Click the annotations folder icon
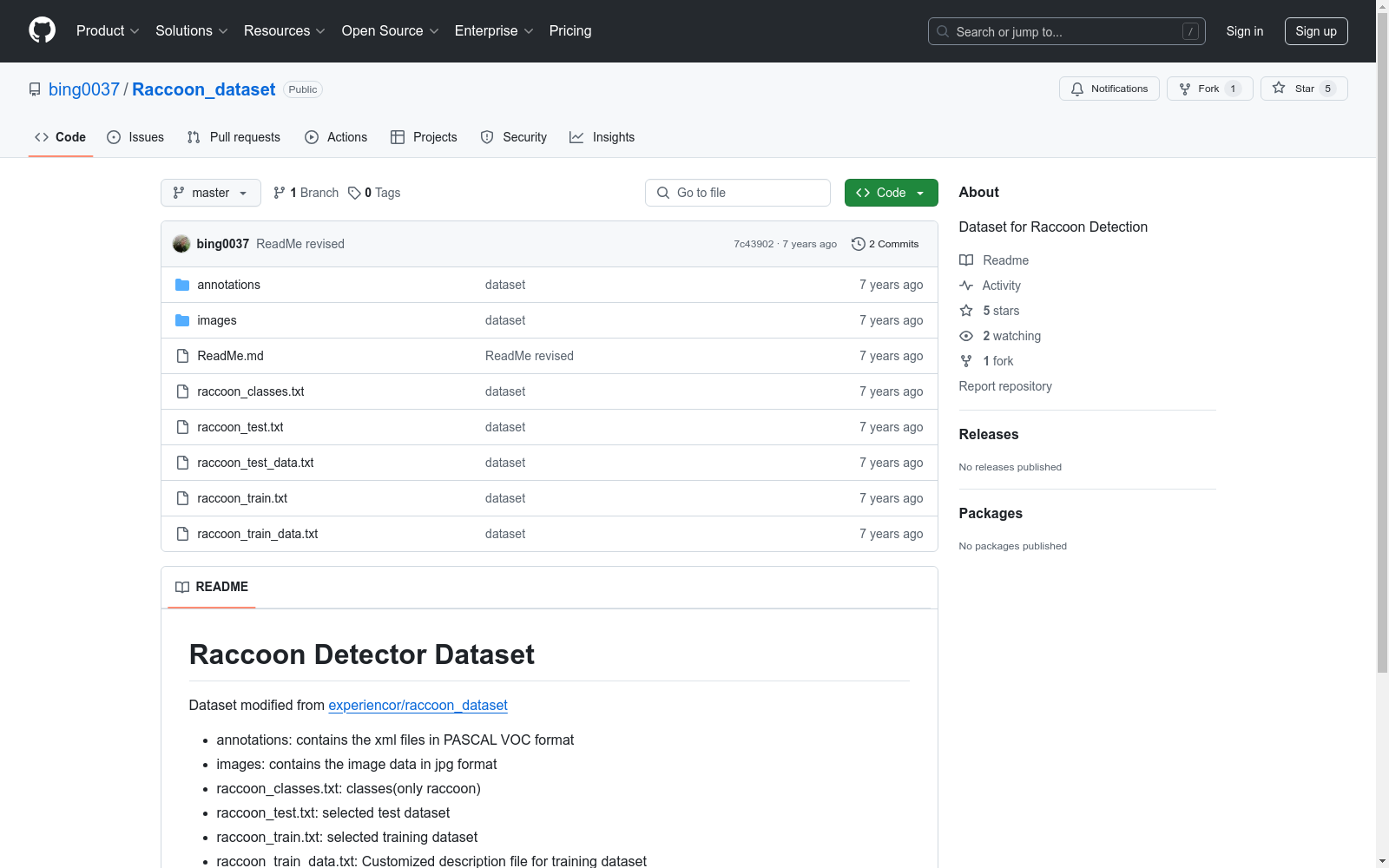This screenshot has width=1389, height=868. [182, 285]
